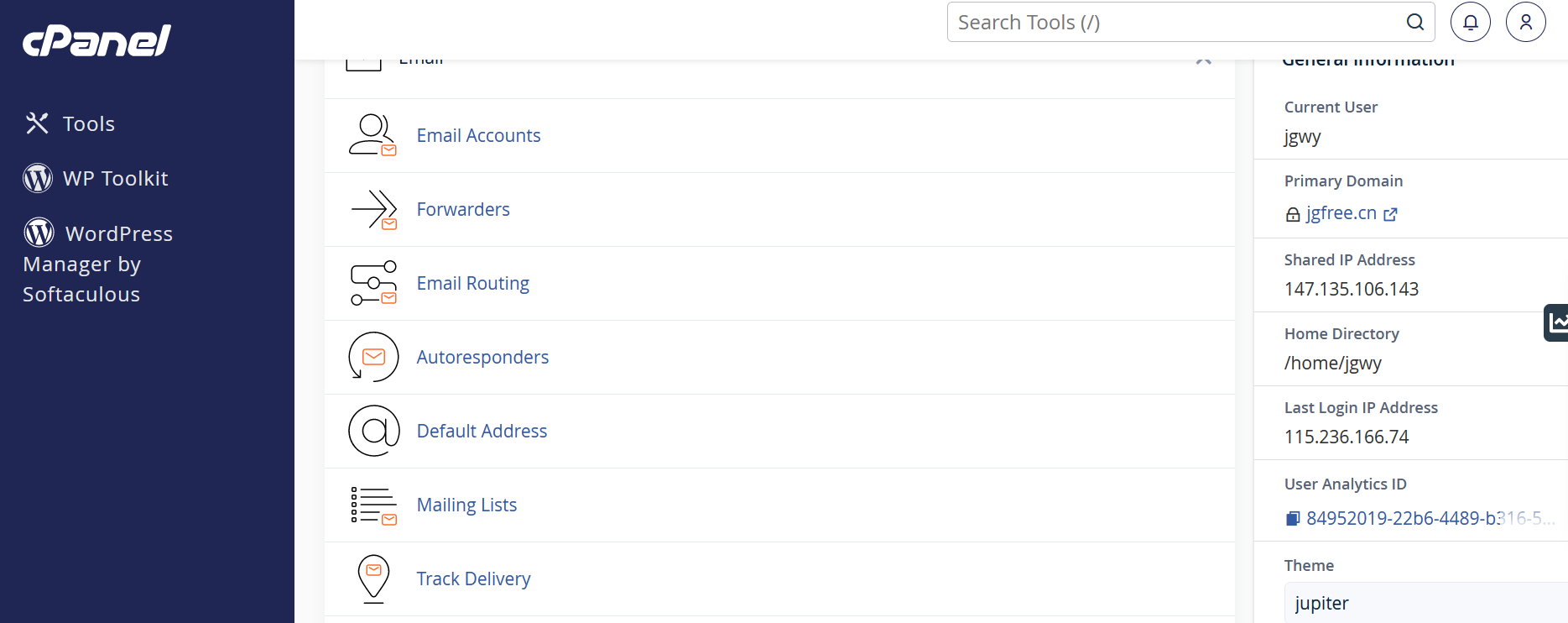Open the statistics side panel tab

[x=1556, y=322]
